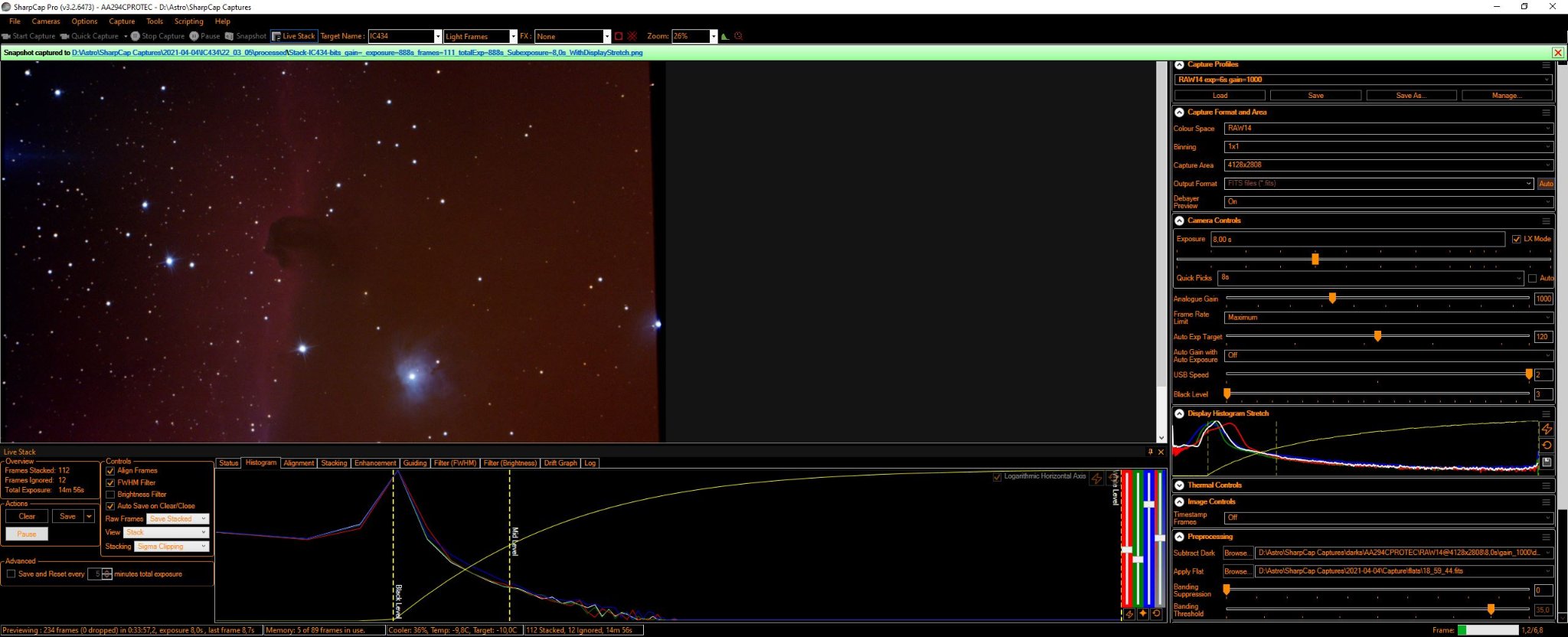Click the red selection square icon beside FX

click(619, 36)
